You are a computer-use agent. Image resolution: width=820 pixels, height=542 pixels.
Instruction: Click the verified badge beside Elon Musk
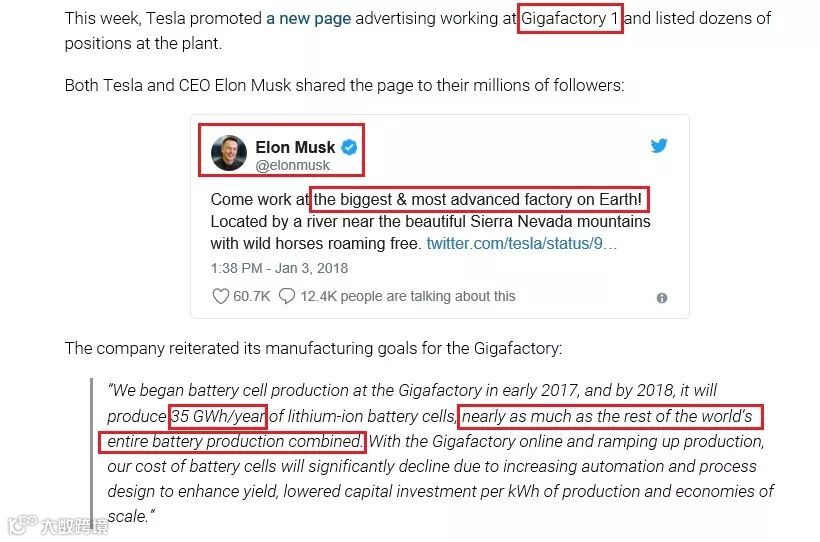click(350, 147)
